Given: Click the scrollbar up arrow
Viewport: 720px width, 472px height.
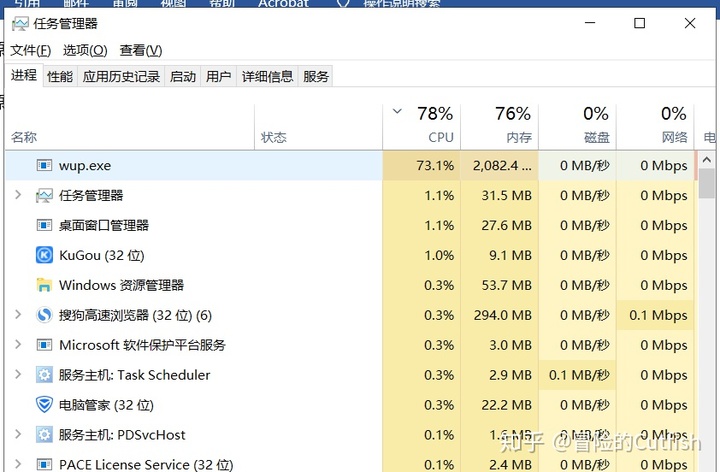Looking at the screenshot, I should tap(707, 160).
